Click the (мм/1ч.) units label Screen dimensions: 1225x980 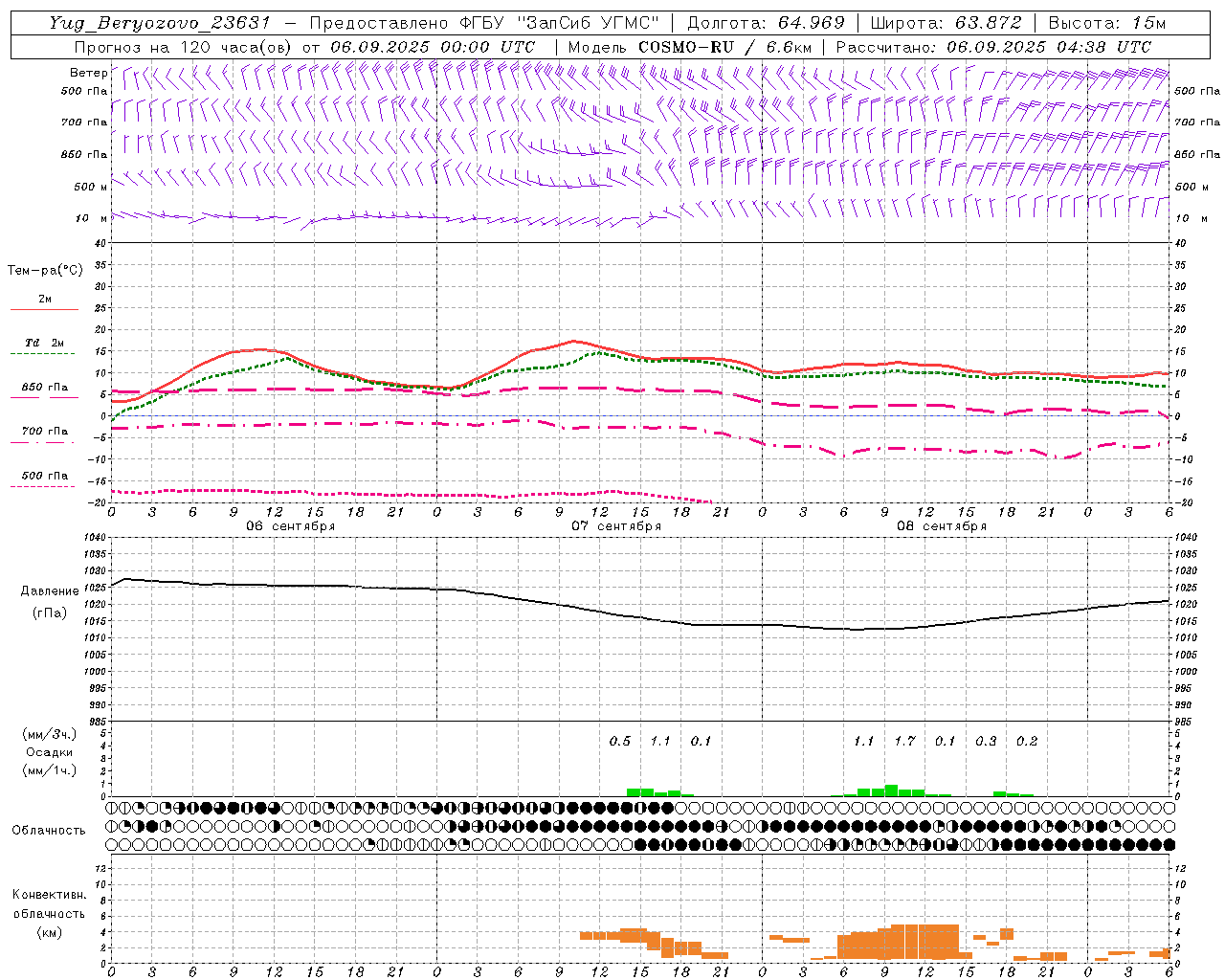point(50,770)
